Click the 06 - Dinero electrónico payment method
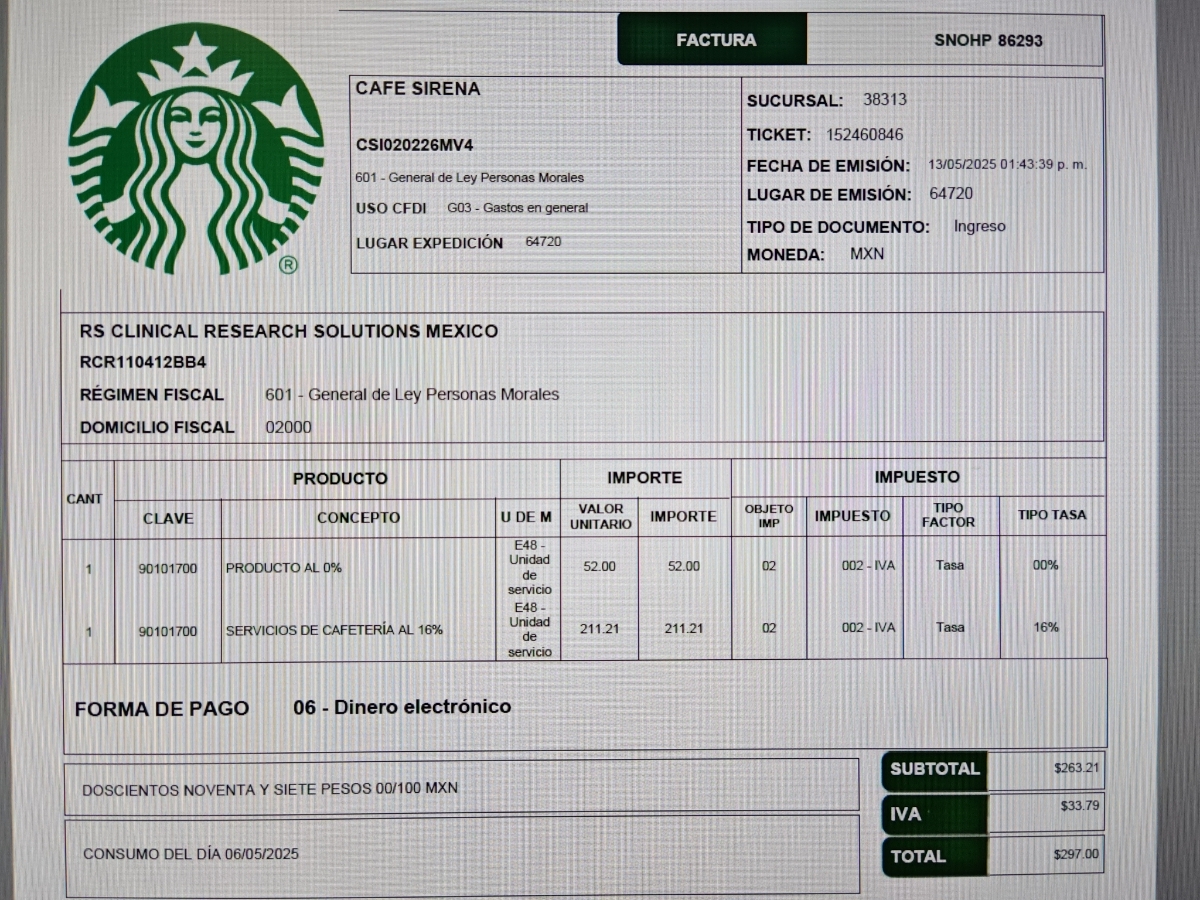This screenshot has height=900, width=1200. click(402, 707)
